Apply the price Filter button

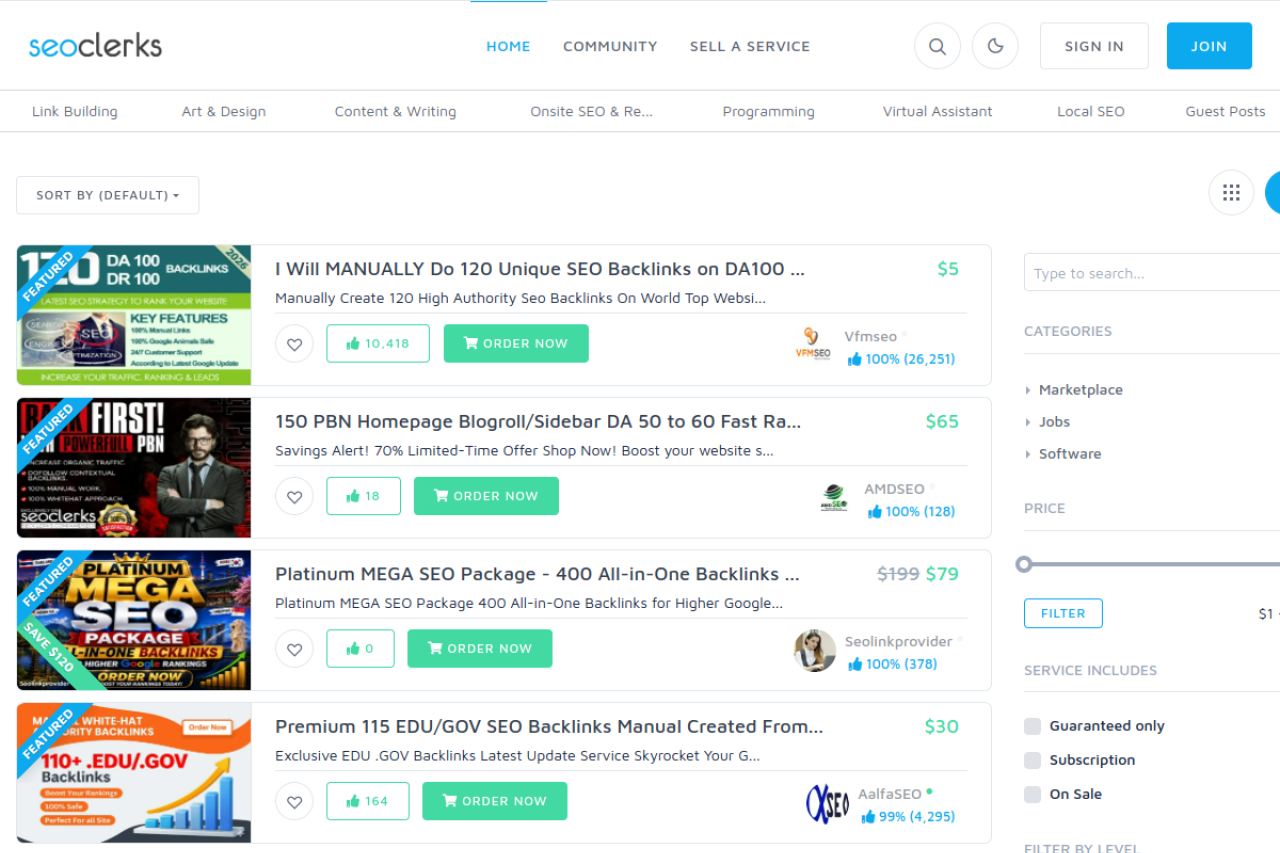1063,613
